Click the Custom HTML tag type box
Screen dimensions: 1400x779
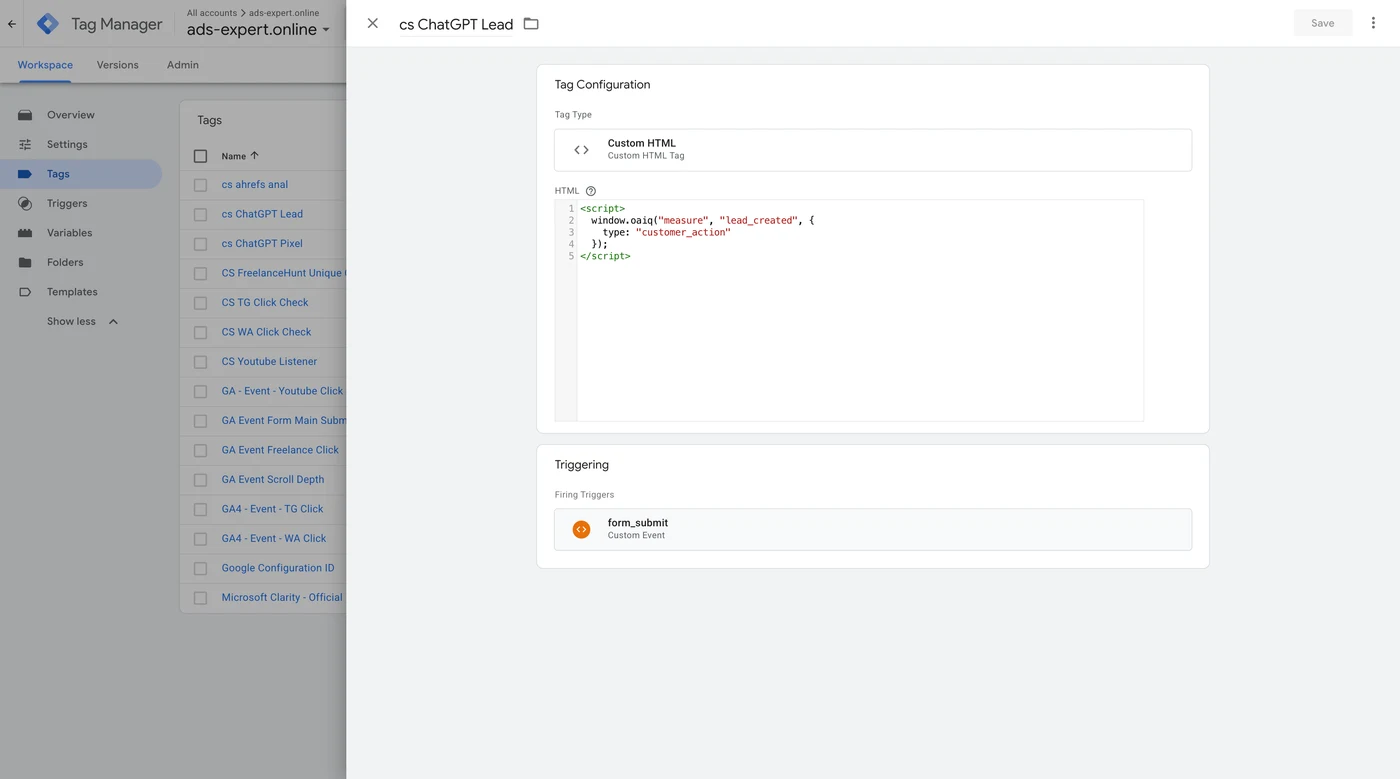(x=873, y=150)
